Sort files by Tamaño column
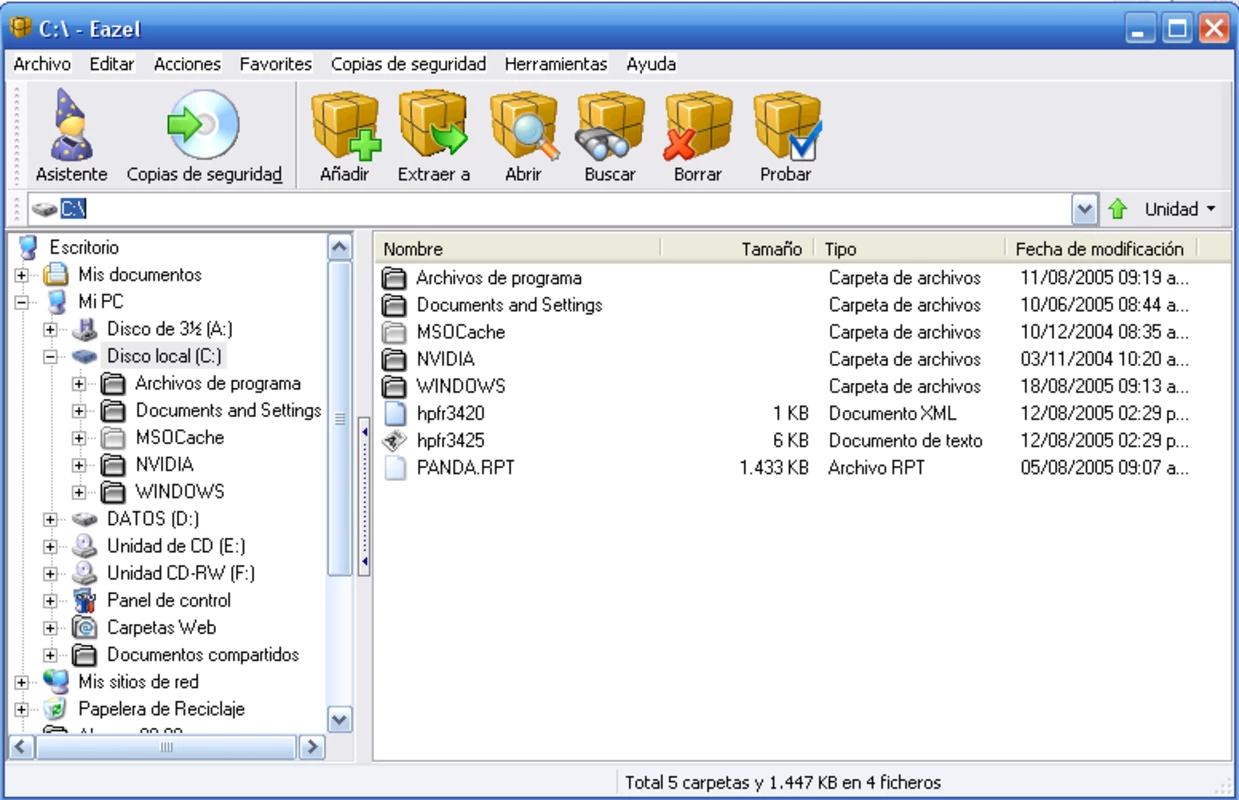This screenshot has width=1239, height=800. [737, 249]
